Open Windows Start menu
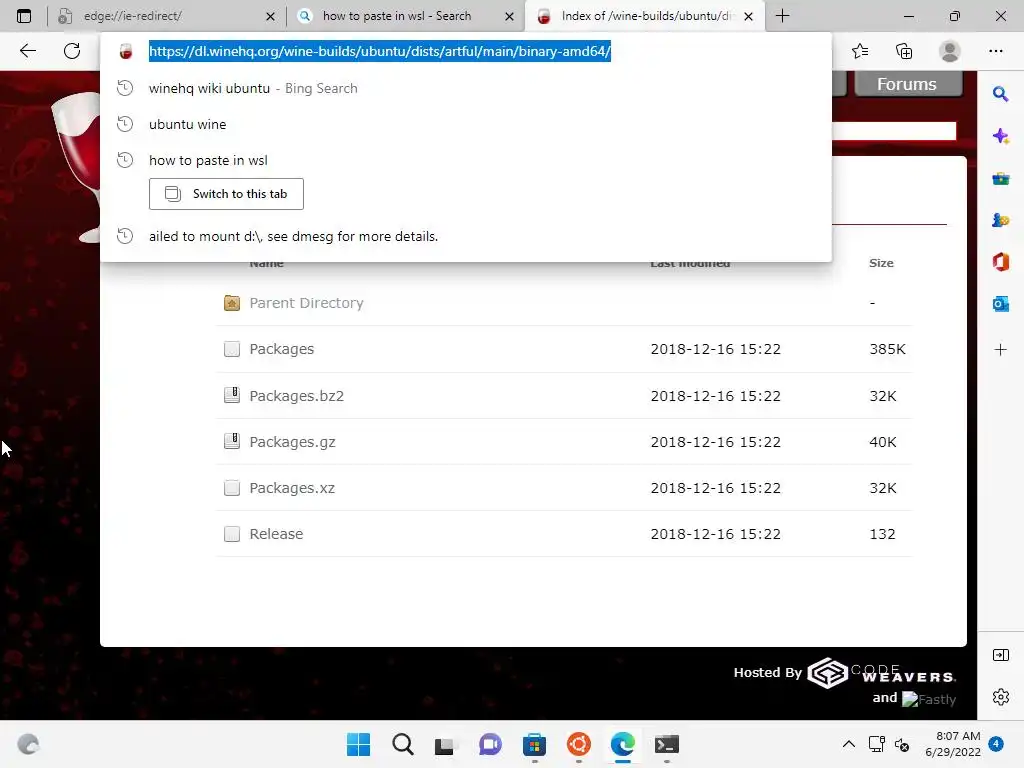Screen dimensions: 1024x768 358,744
